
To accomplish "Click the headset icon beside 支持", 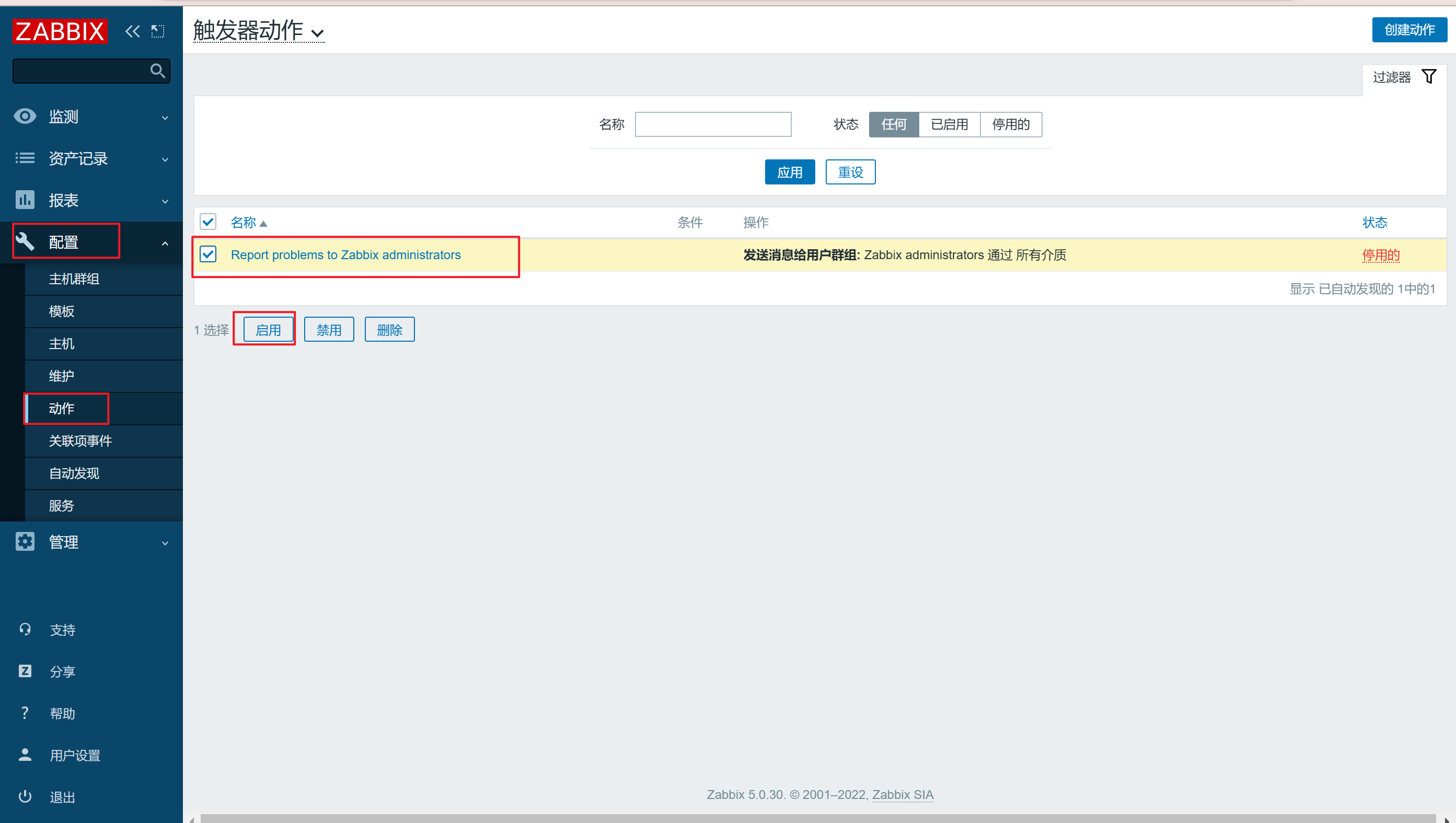I will (25, 629).
